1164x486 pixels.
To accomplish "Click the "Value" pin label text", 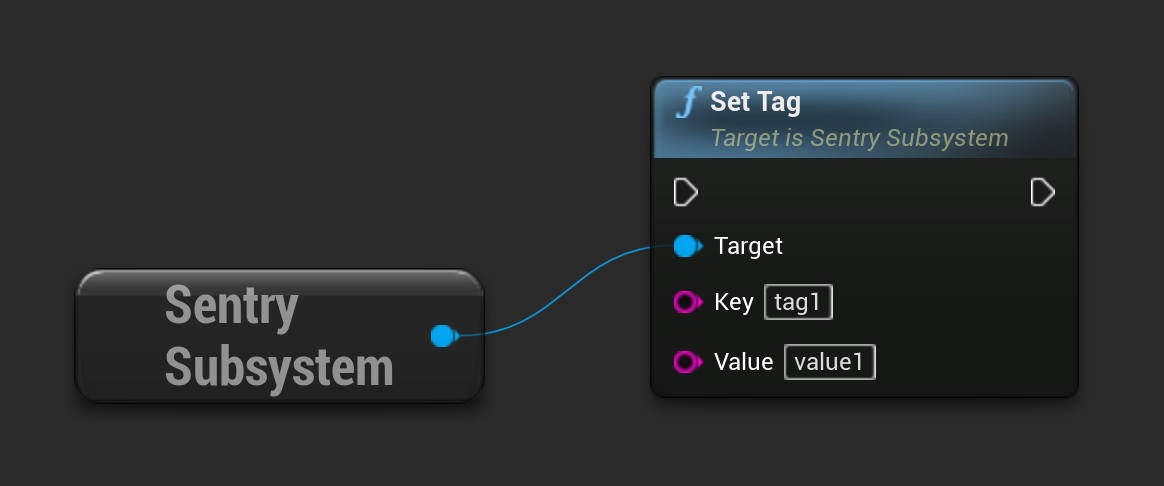I will [744, 362].
